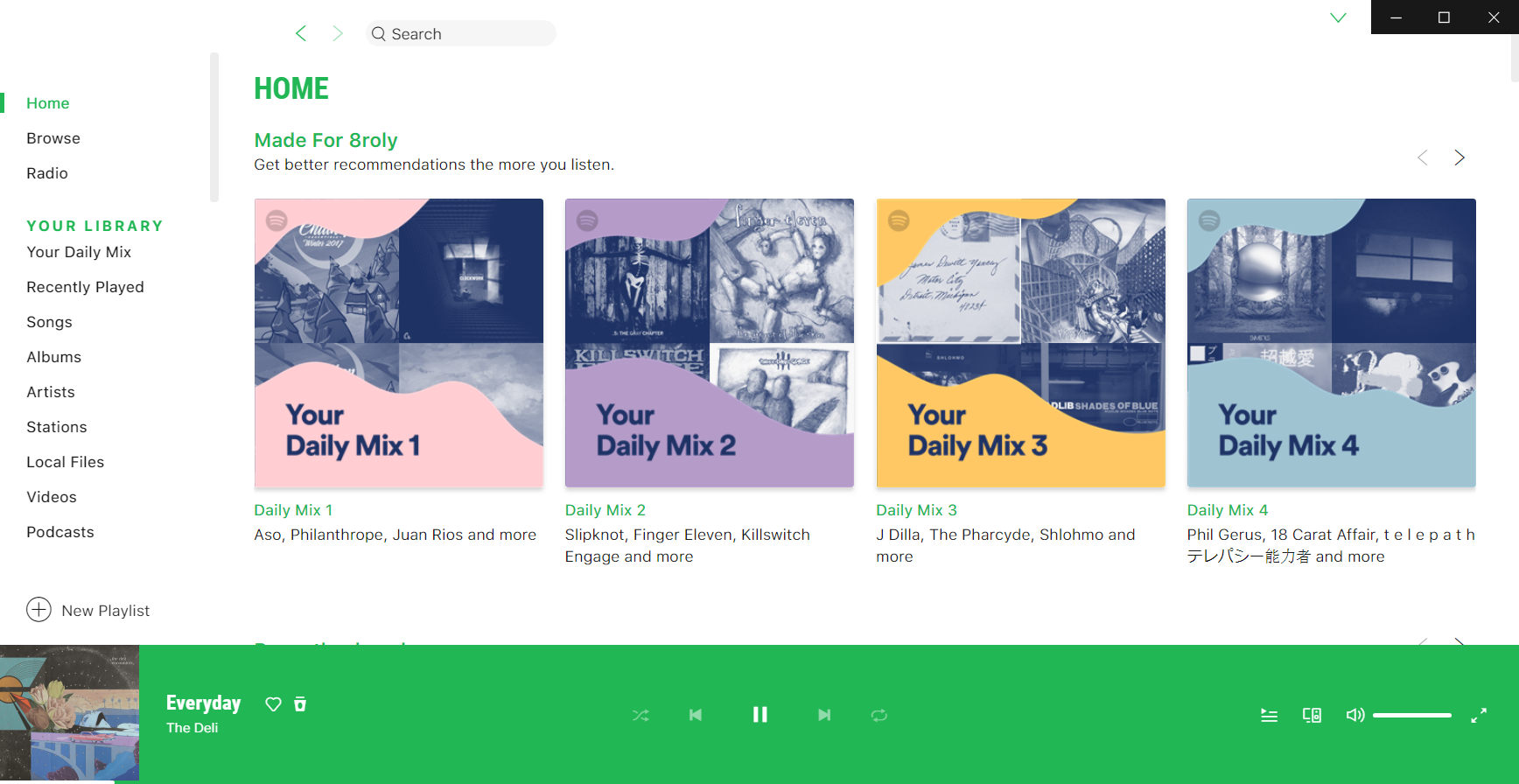This screenshot has width=1519, height=784.
Task: Show next Made For items with right chevron
Action: pos(1459,157)
